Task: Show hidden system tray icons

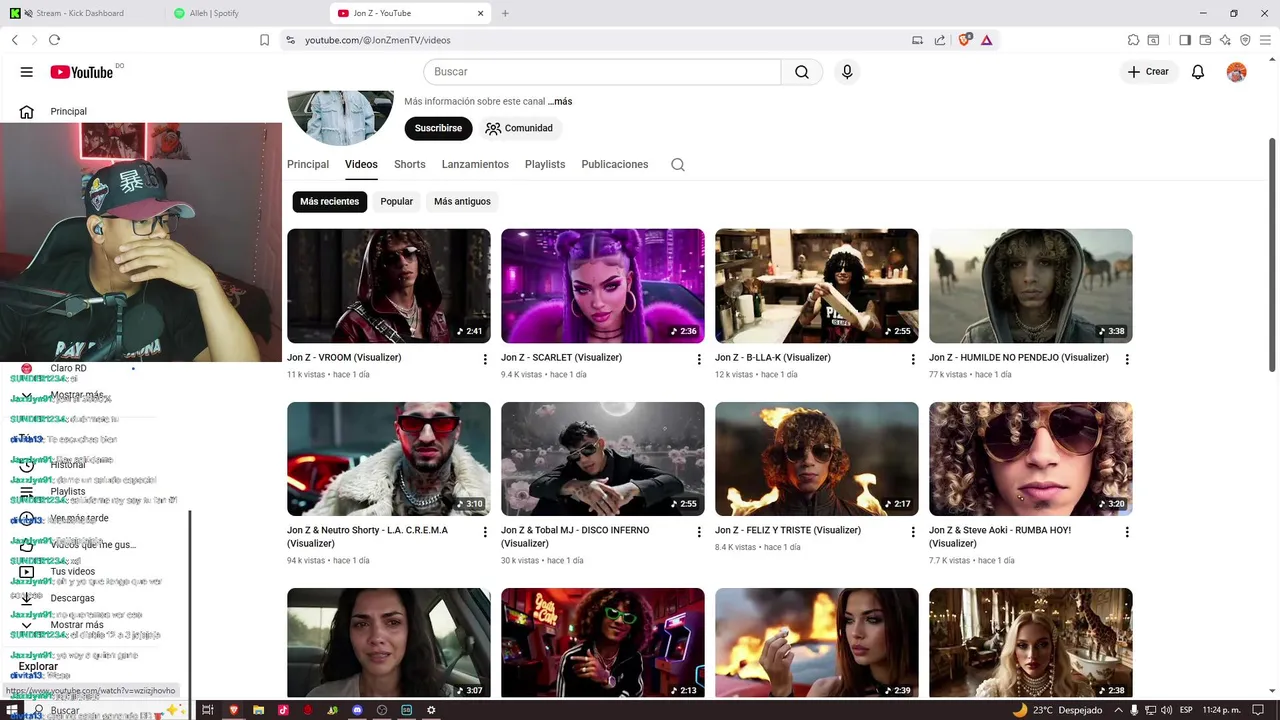Action: [x=1118, y=710]
